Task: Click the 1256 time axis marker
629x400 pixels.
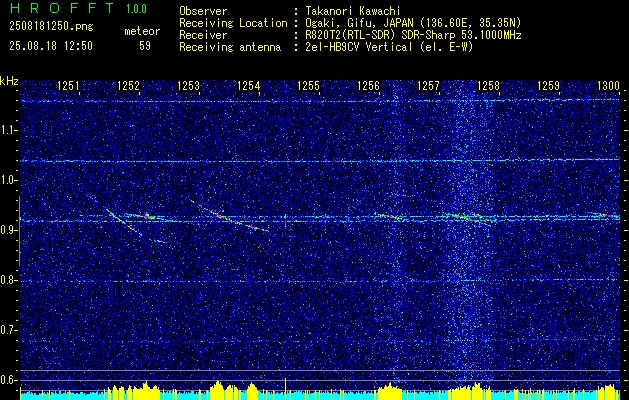Action: click(x=369, y=85)
